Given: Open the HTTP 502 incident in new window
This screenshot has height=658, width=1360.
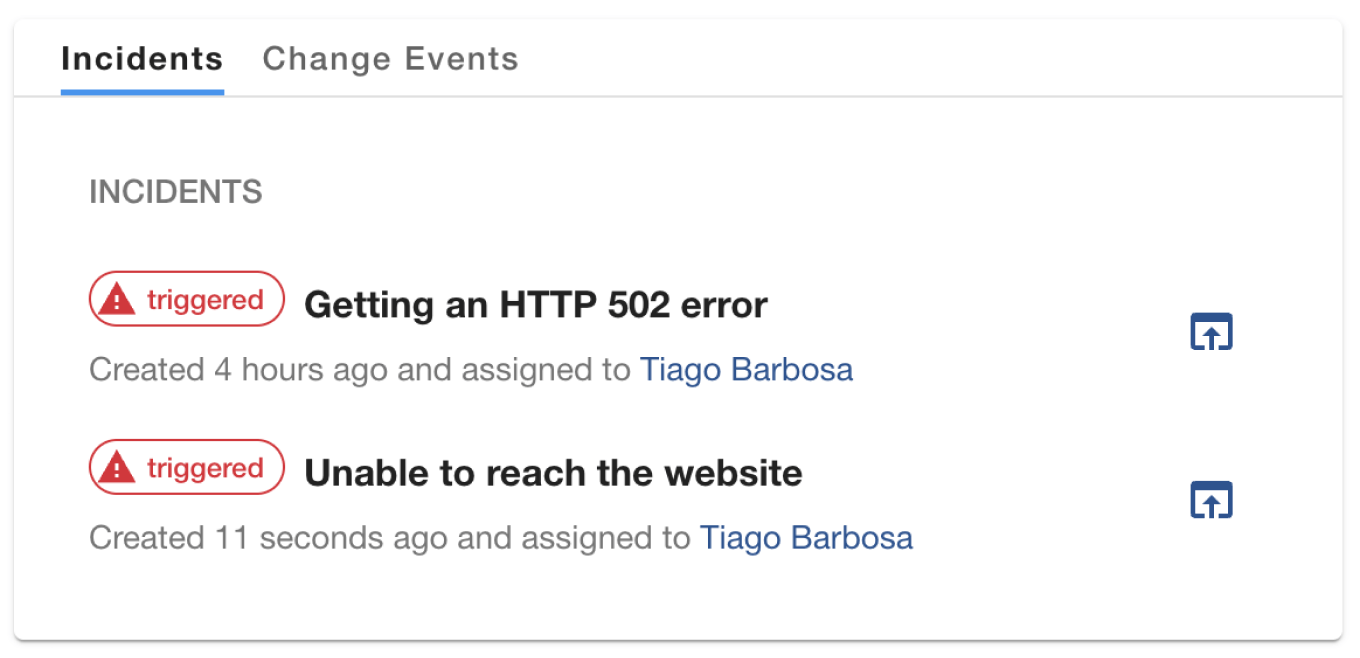Looking at the screenshot, I should pyautogui.click(x=1211, y=332).
